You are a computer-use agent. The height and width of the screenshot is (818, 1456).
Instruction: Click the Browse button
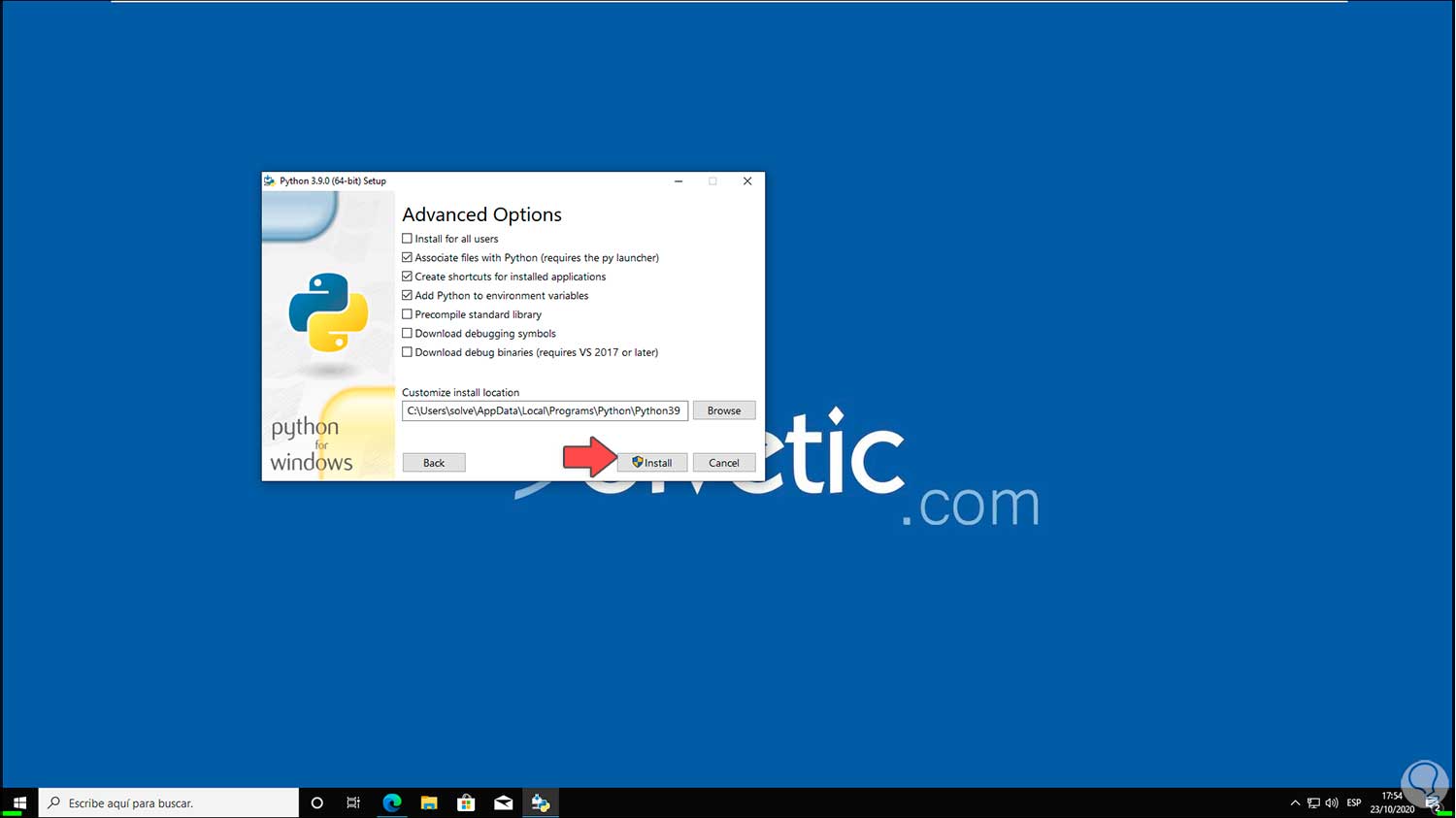coord(724,410)
